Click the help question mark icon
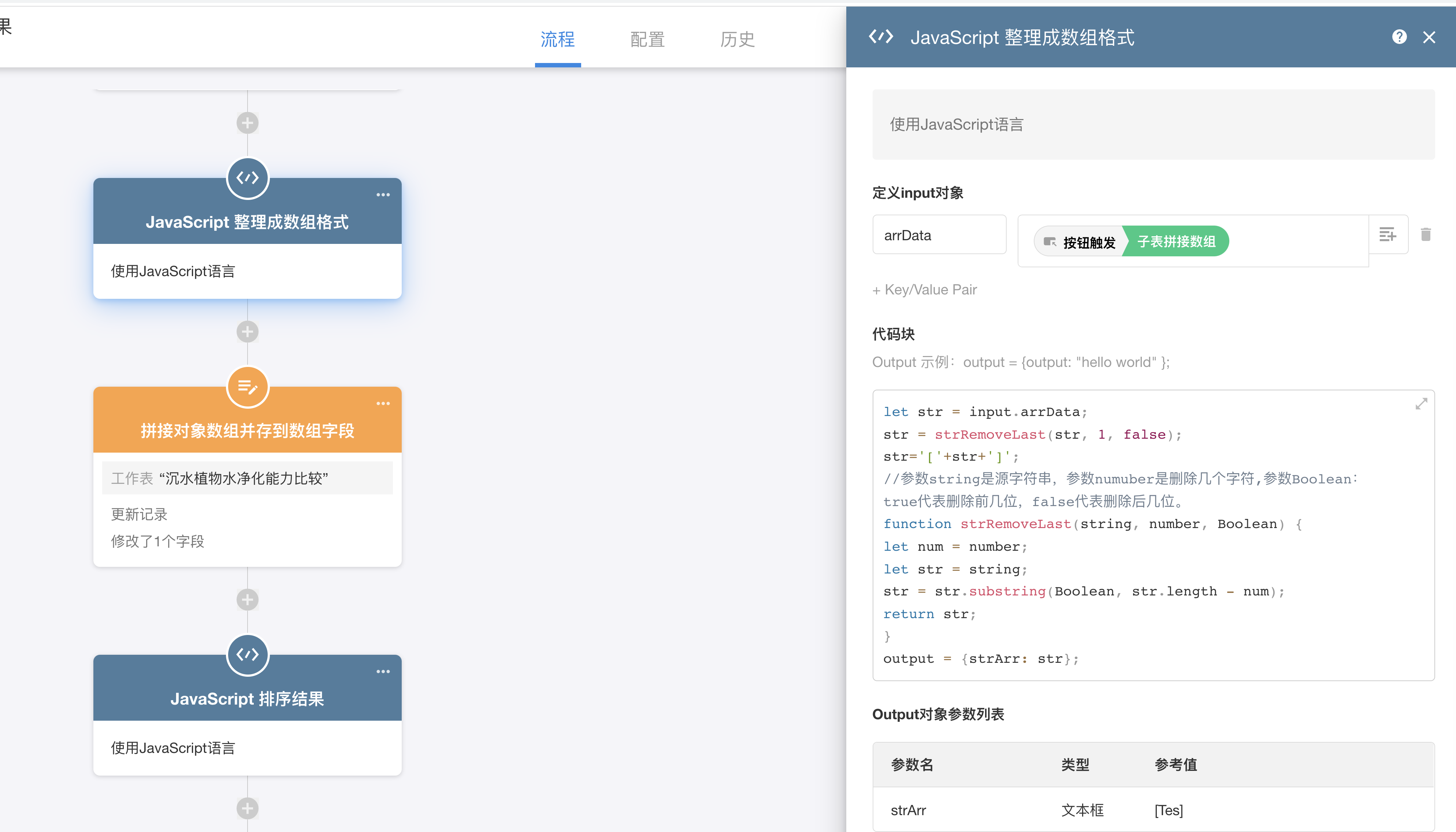1456x832 pixels. 1399,37
